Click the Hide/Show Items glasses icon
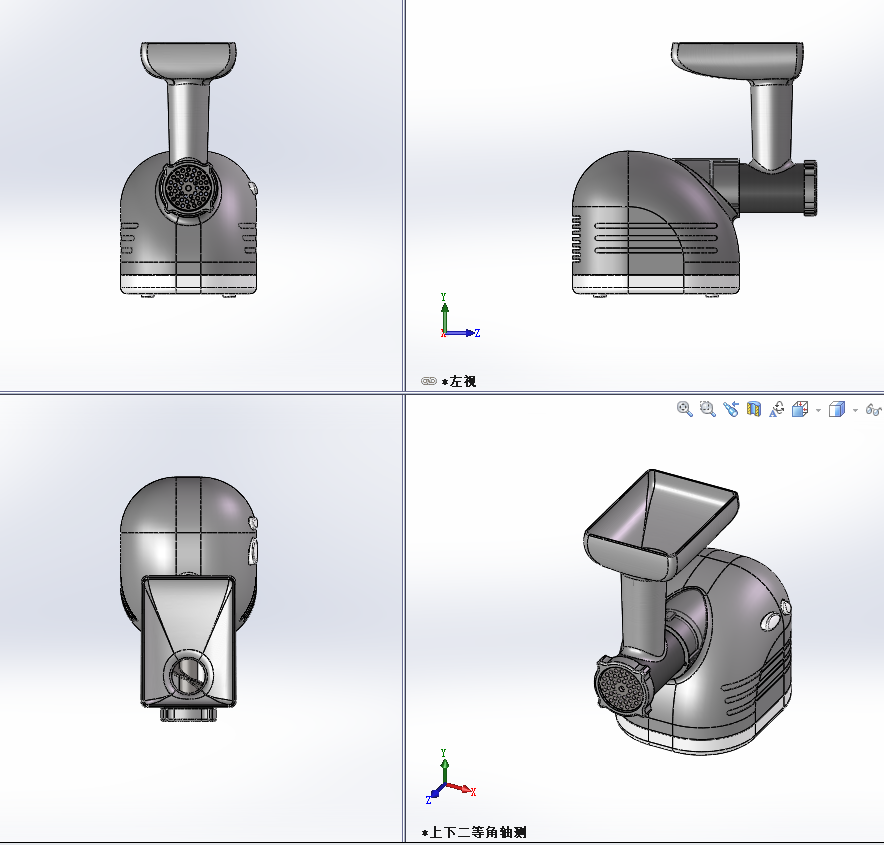Image resolution: width=884 pixels, height=845 pixels. [874, 409]
